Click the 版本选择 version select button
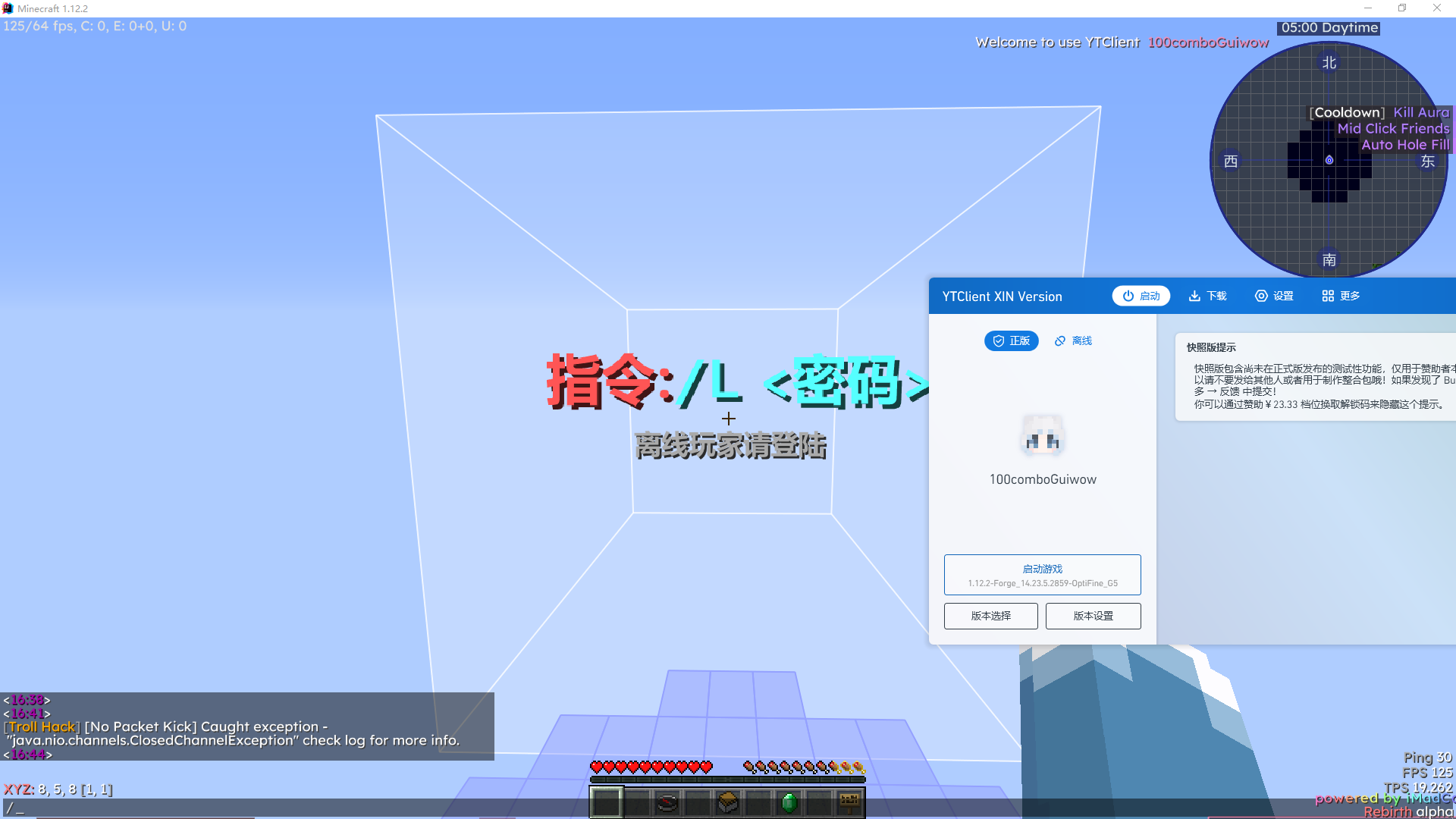Screen dimensions: 1456x819 [991, 616]
